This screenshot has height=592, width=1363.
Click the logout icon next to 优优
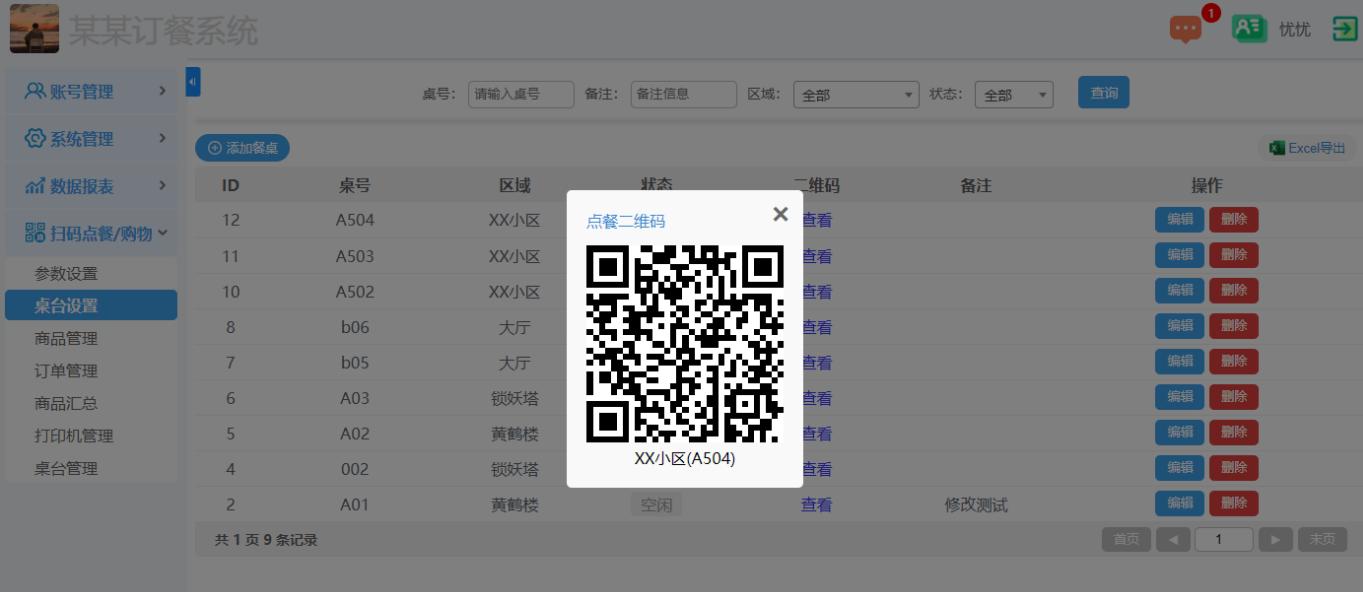(1345, 28)
